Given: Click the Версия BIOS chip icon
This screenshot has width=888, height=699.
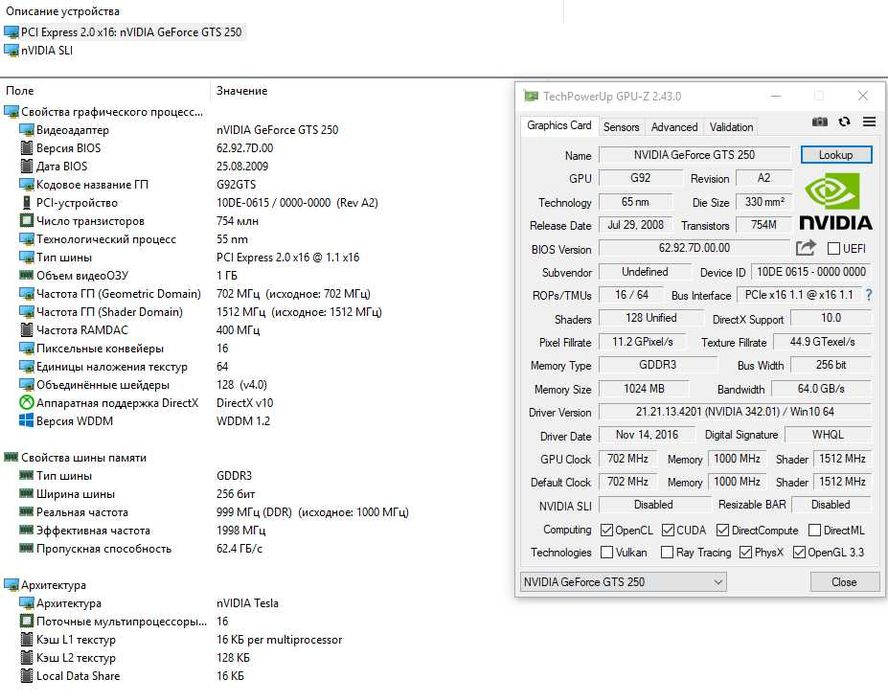Looking at the screenshot, I should [x=26, y=148].
